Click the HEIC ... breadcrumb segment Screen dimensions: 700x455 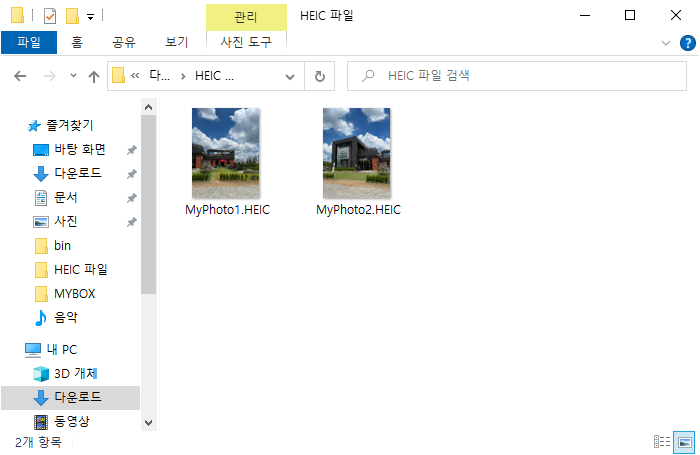coord(214,76)
